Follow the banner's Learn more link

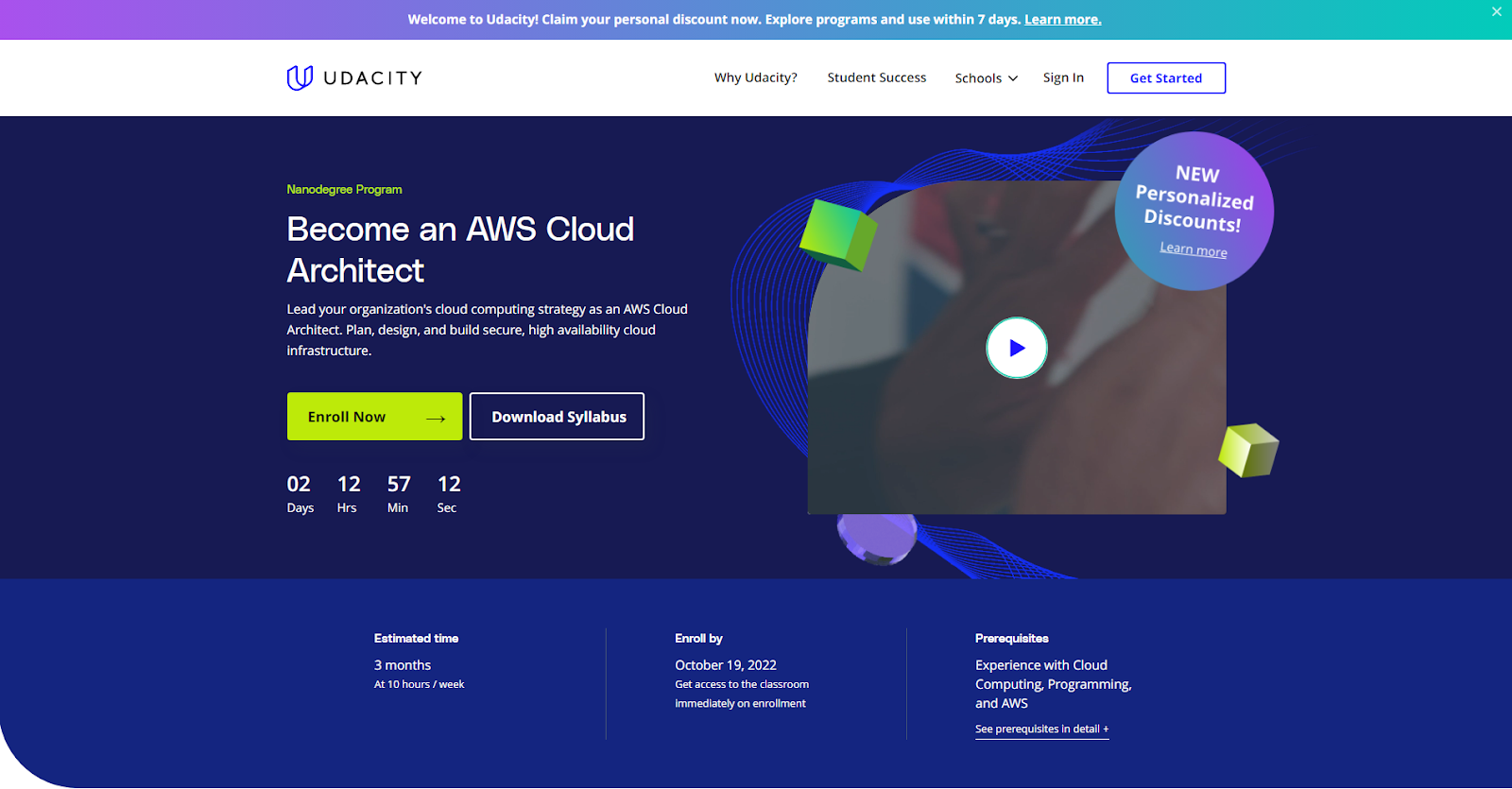pos(1063,20)
